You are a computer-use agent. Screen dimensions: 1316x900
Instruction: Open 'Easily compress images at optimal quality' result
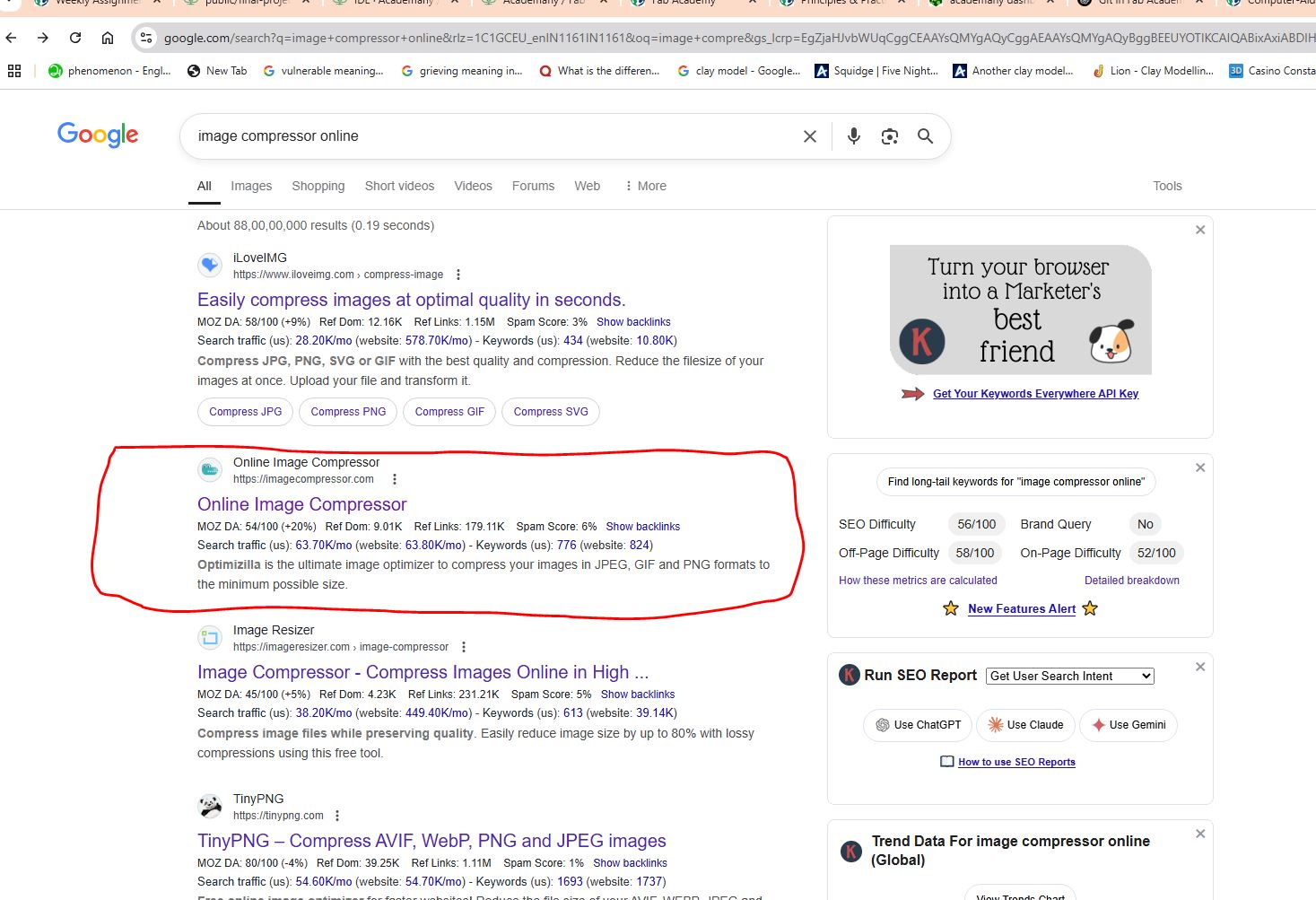pyautogui.click(x=412, y=300)
